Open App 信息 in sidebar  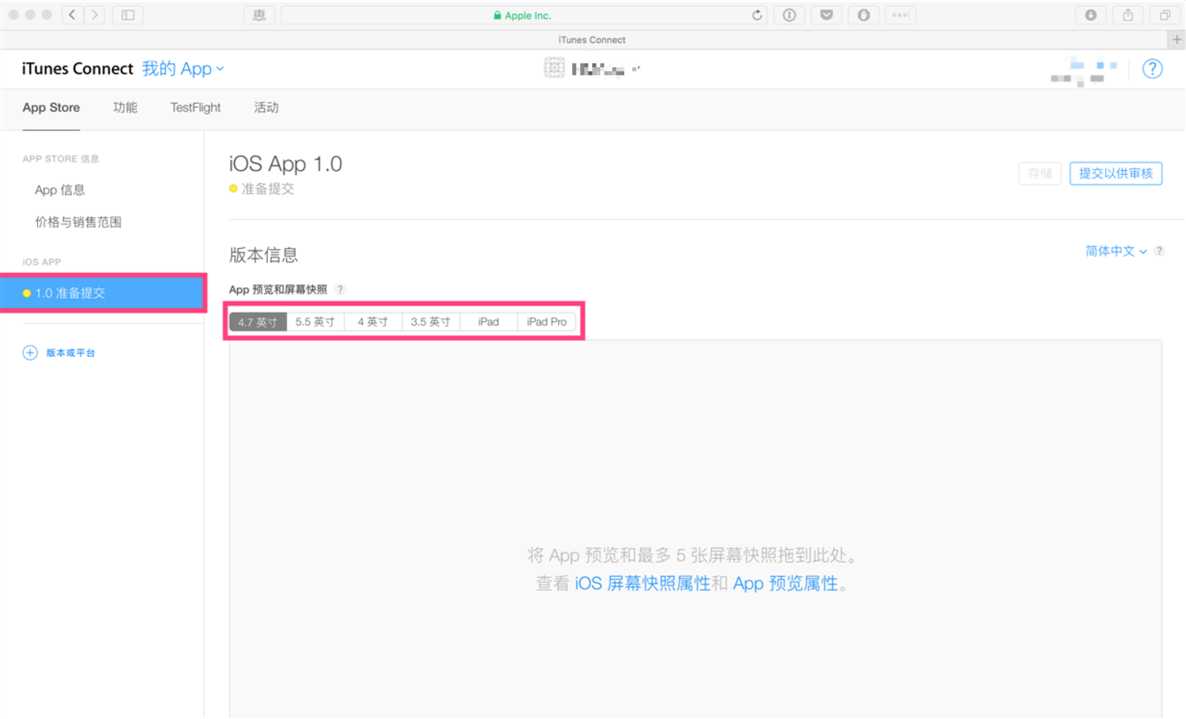pyautogui.click(x=60, y=191)
